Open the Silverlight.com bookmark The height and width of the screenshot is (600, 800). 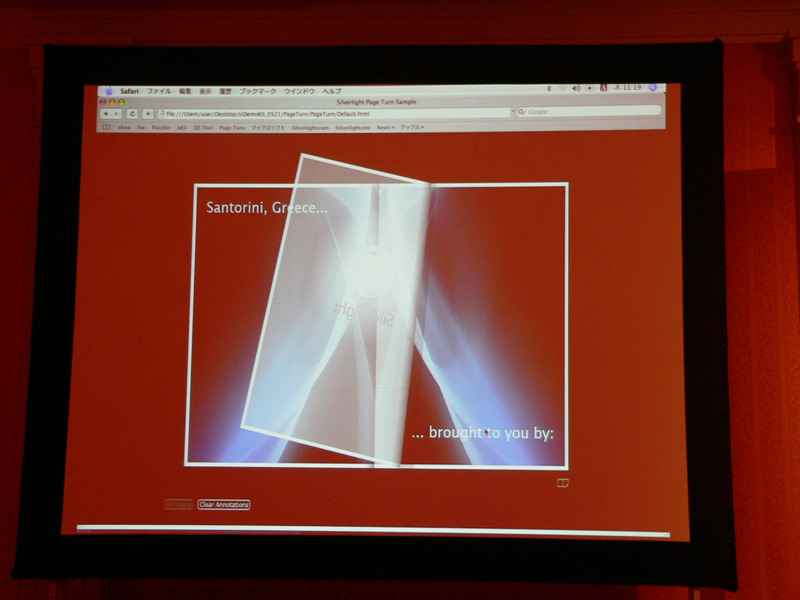point(310,128)
